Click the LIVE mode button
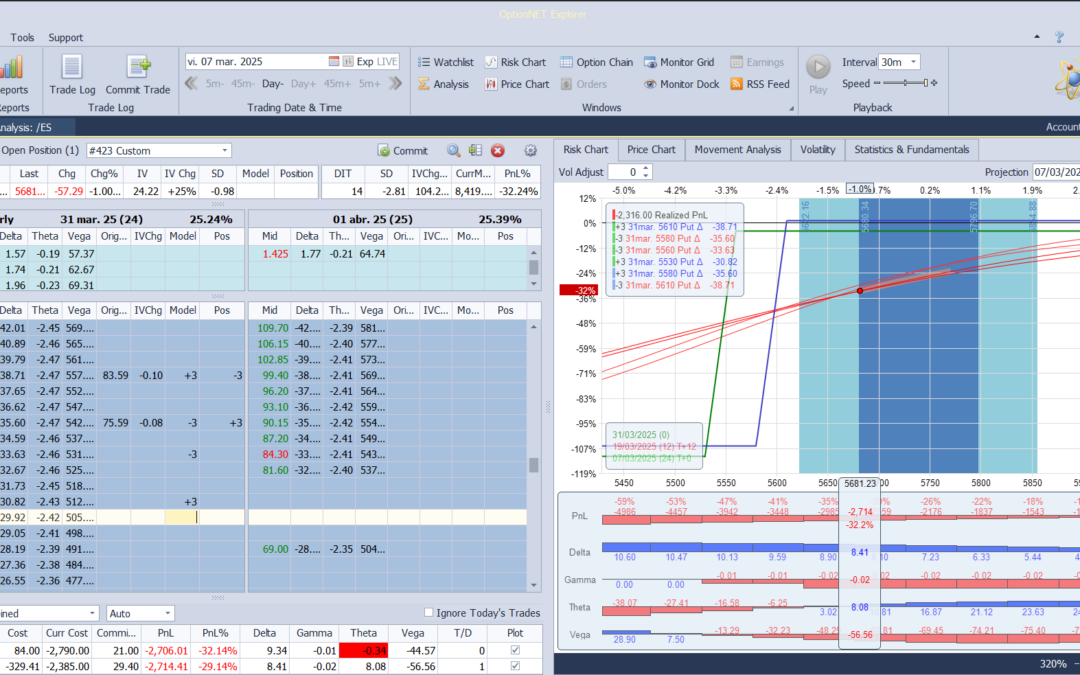1080x675 pixels. 387,61
